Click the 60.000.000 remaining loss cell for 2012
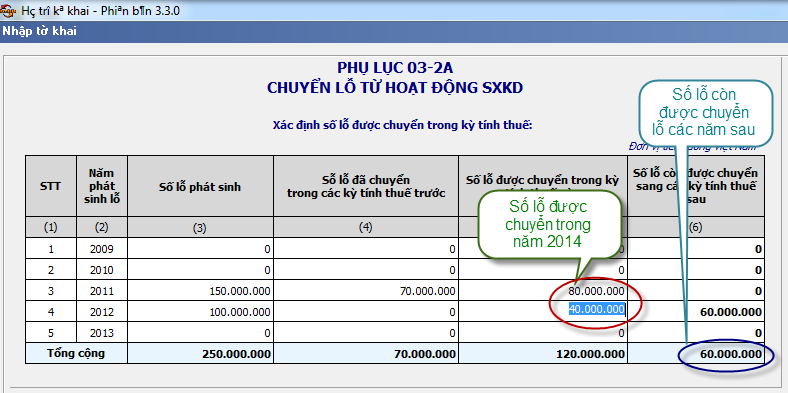Image resolution: width=788 pixels, height=393 pixels. click(x=696, y=312)
